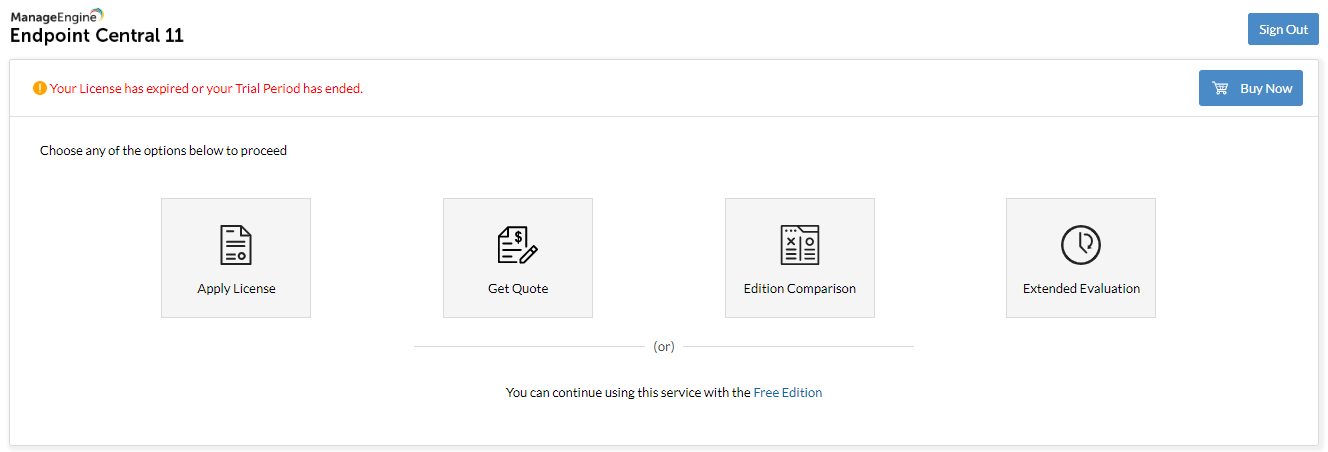Click the license expired warning text
Image resolution: width=1328 pixels, height=452 pixels.
click(x=206, y=88)
